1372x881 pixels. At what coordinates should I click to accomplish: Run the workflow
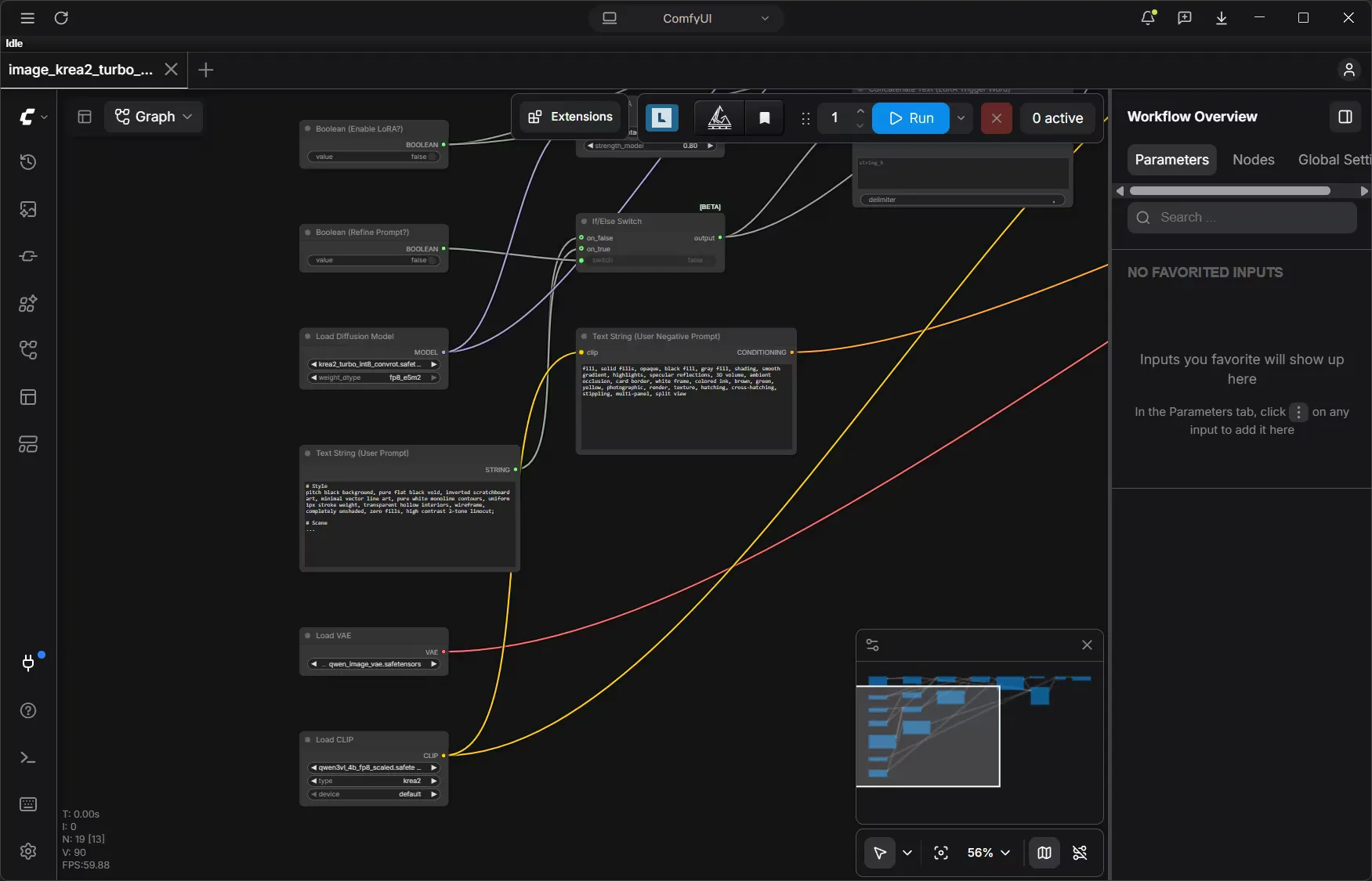click(910, 118)
